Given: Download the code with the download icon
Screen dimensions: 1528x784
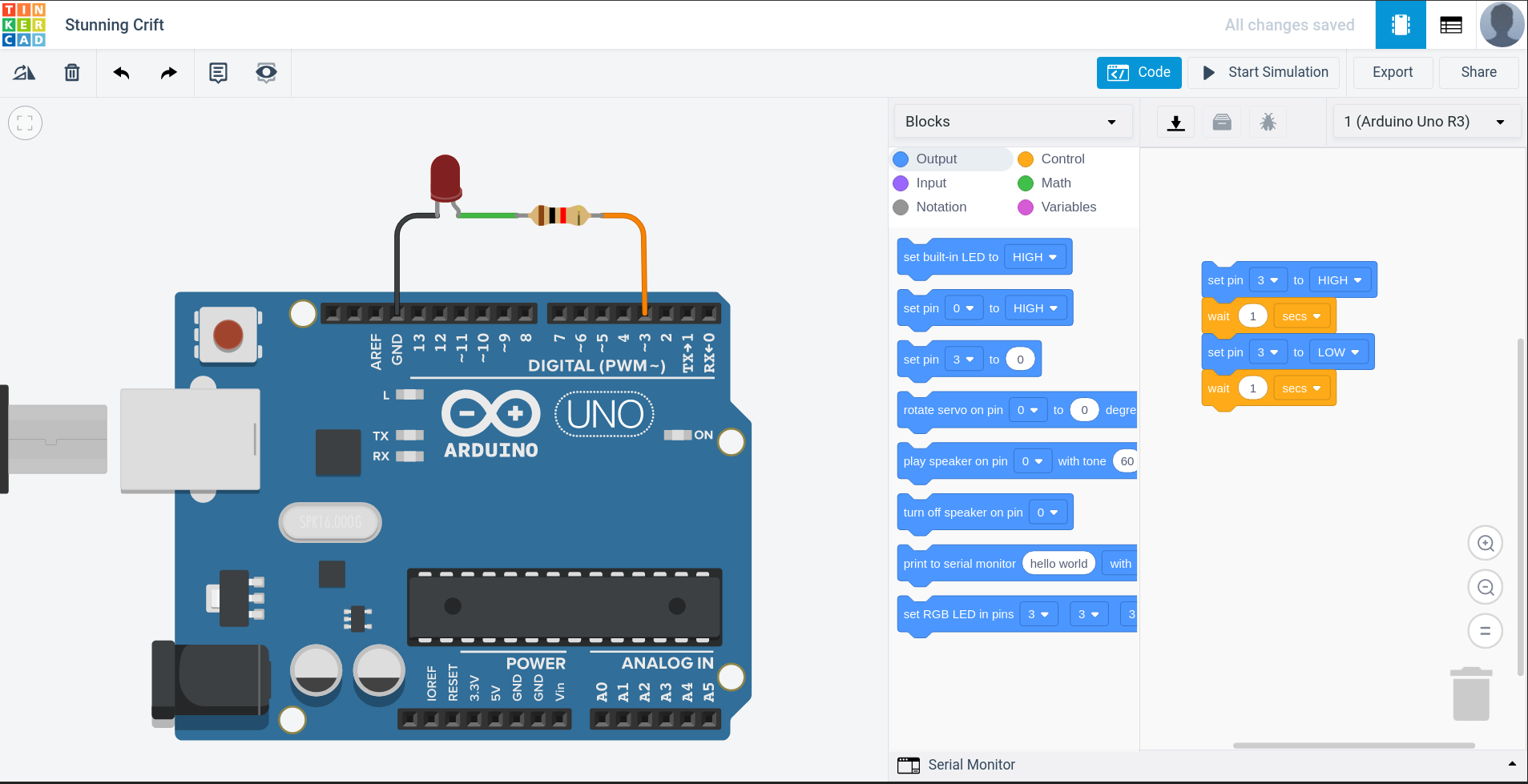Looking at the screenshot, I should [x=1175, y=123].
